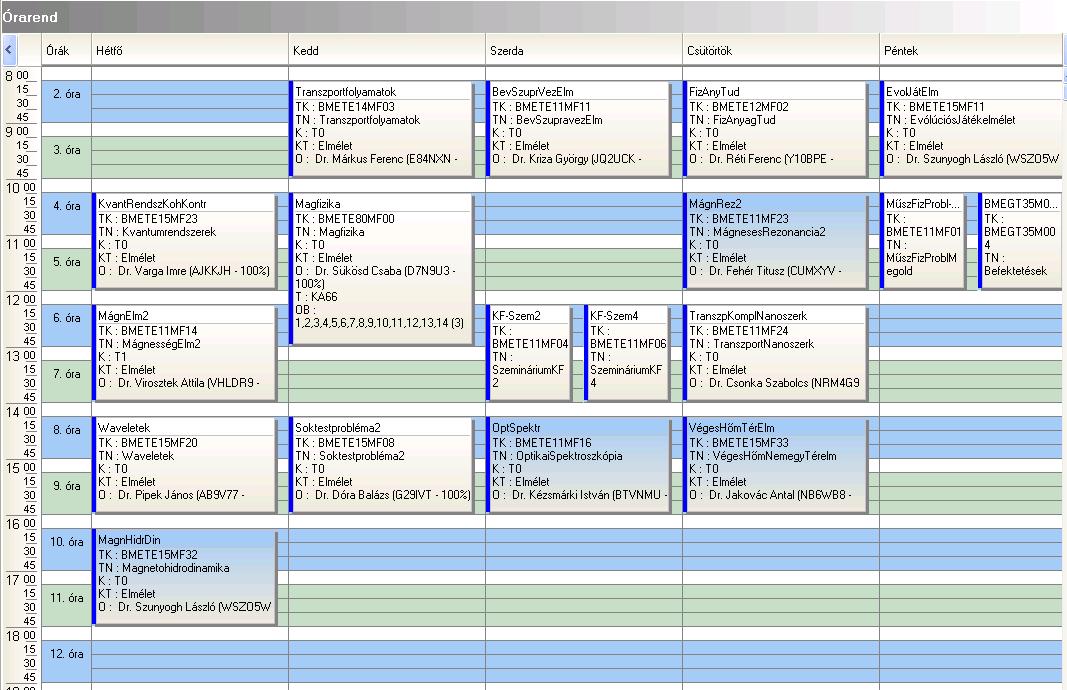This screenshot has height=690, width=1067.
Task: Click the left arrow to collapse the timetable panel
Action: [9, 50]
